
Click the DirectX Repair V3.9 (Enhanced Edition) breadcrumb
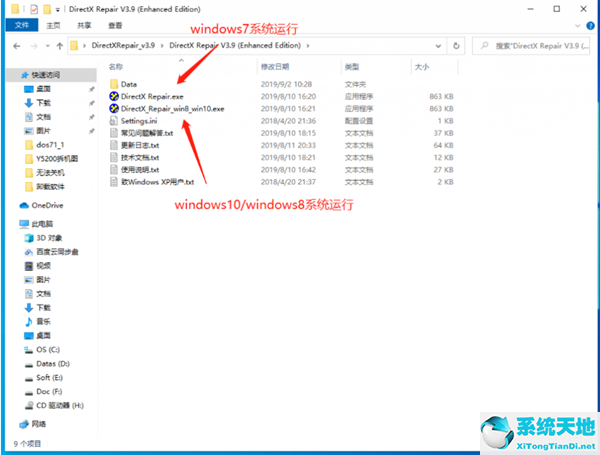point(235,46)
